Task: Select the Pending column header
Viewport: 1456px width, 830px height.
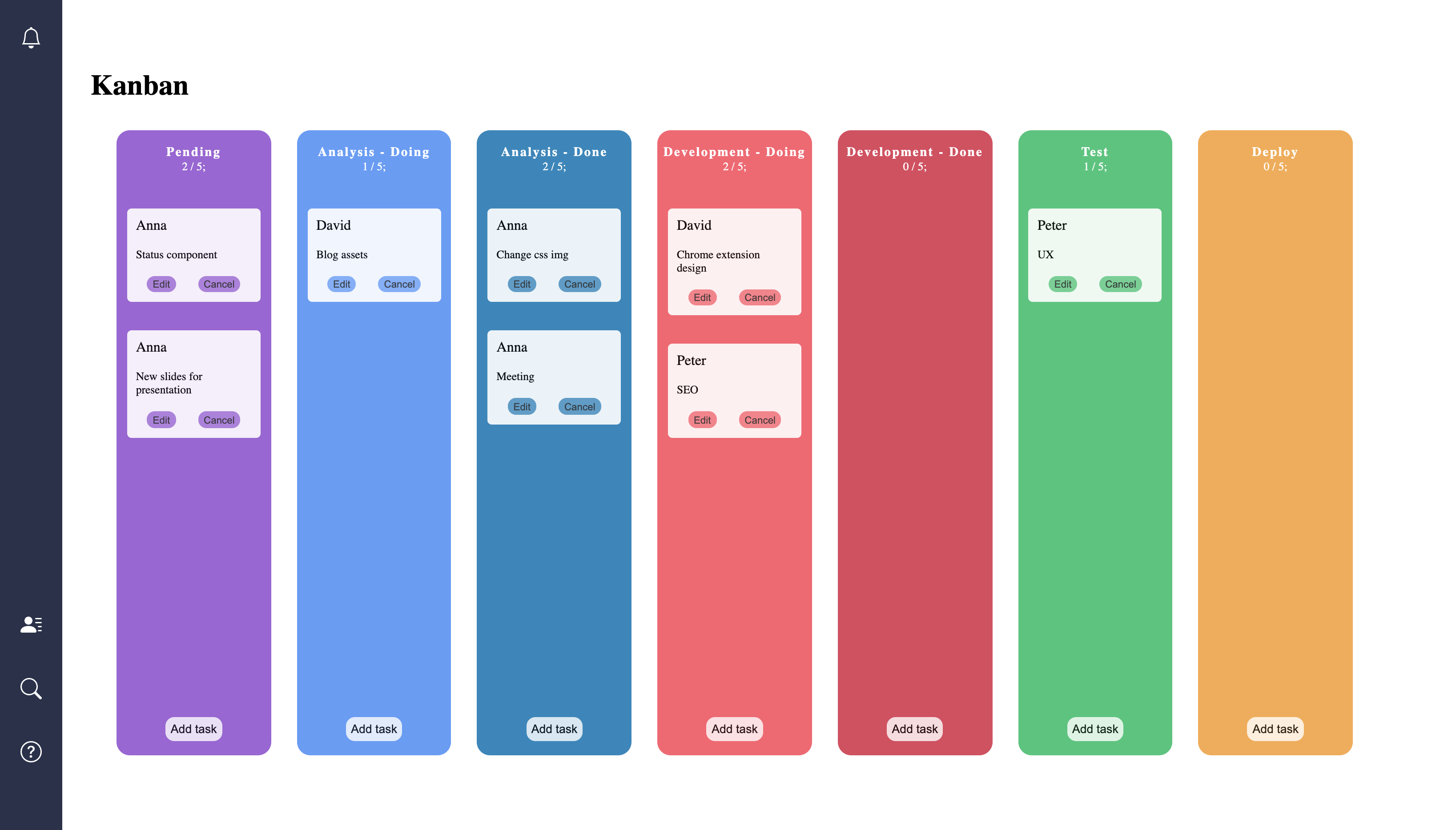Action: coord(193,151)
